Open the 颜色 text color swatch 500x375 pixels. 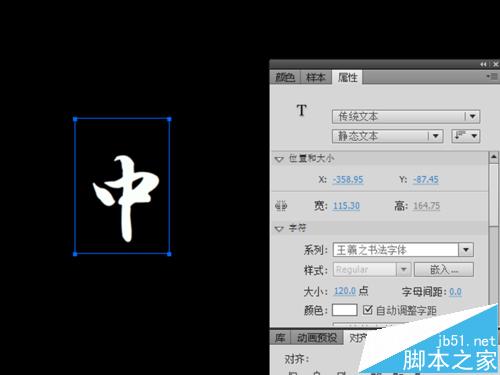coord(345,310)
